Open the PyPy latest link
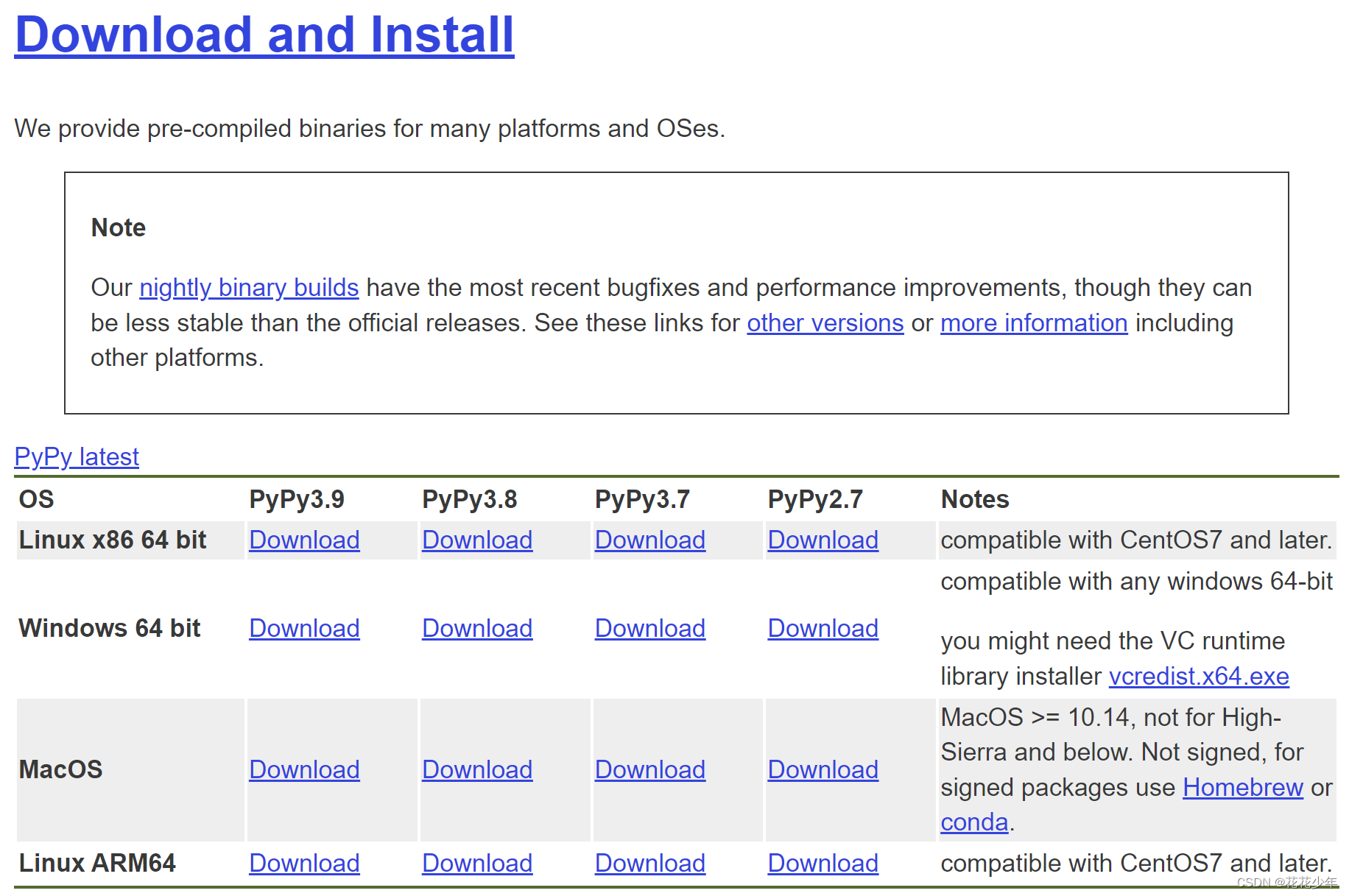 (77, 456)
